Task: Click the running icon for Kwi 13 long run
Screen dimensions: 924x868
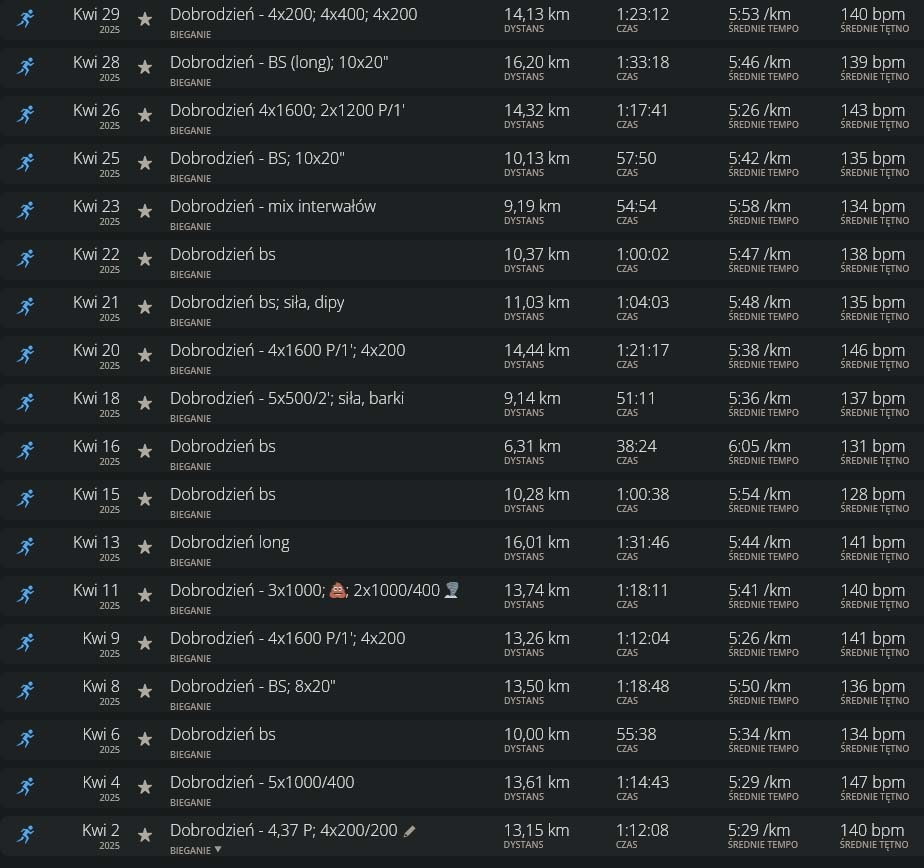Action: pyautogui.click(x=26, y=547)
